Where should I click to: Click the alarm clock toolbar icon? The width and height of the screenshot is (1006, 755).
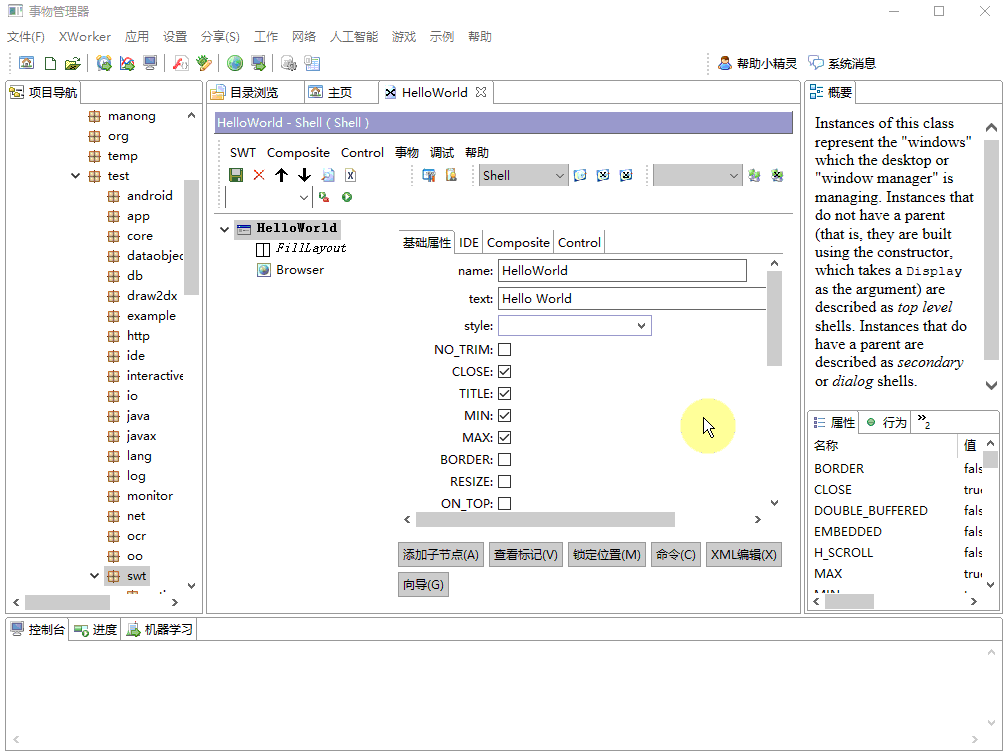click(x=104, y=63)
